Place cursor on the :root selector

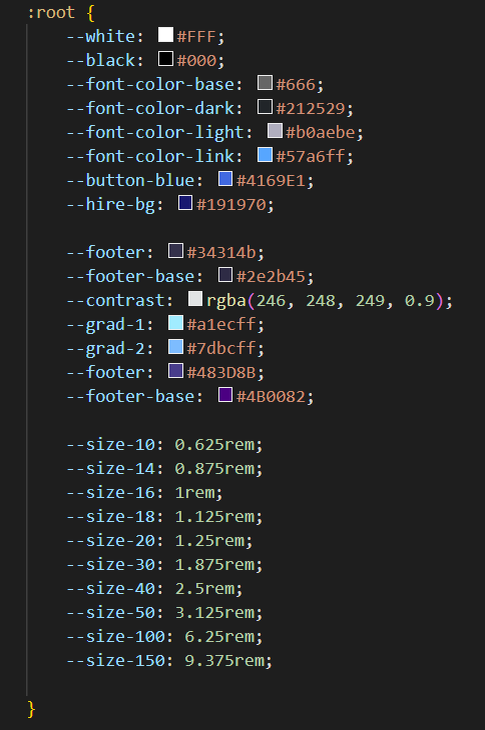[51, 13]
